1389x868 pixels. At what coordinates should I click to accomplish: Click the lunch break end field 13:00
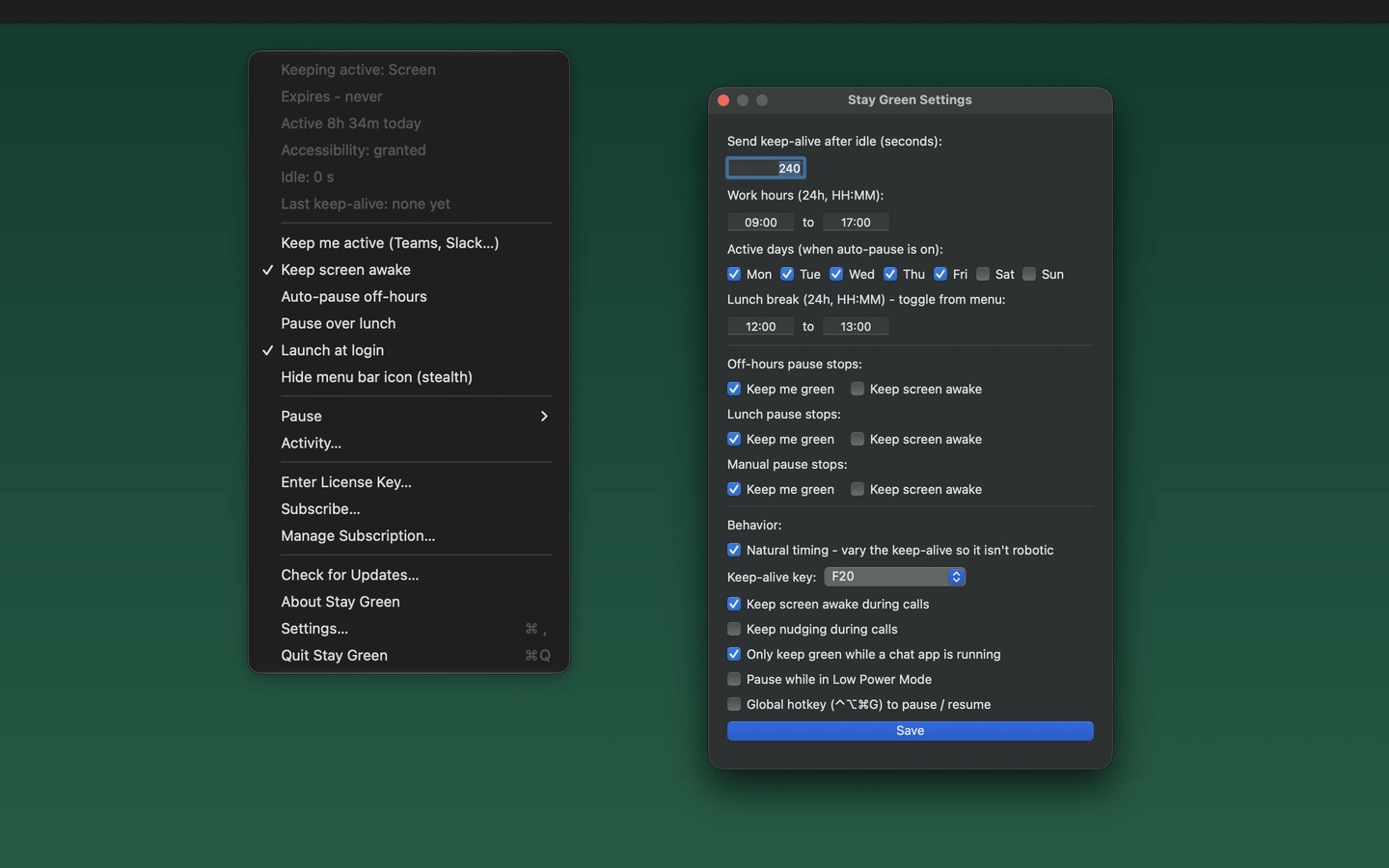[856, 326]
